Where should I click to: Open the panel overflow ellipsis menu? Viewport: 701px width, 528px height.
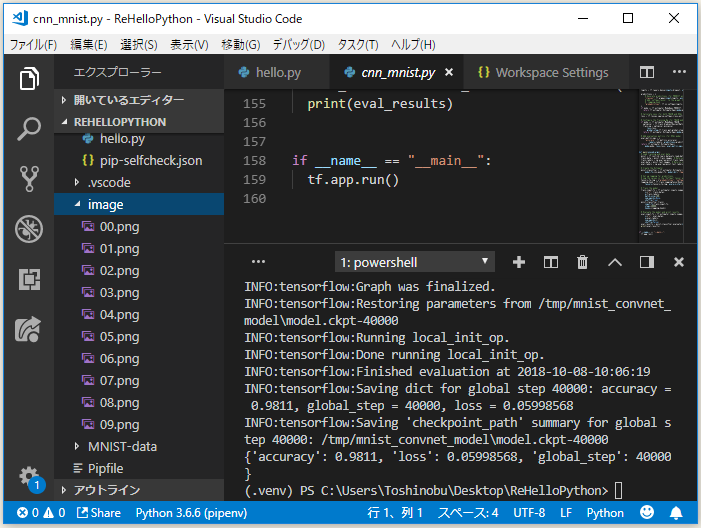click(x=258, y=262)
